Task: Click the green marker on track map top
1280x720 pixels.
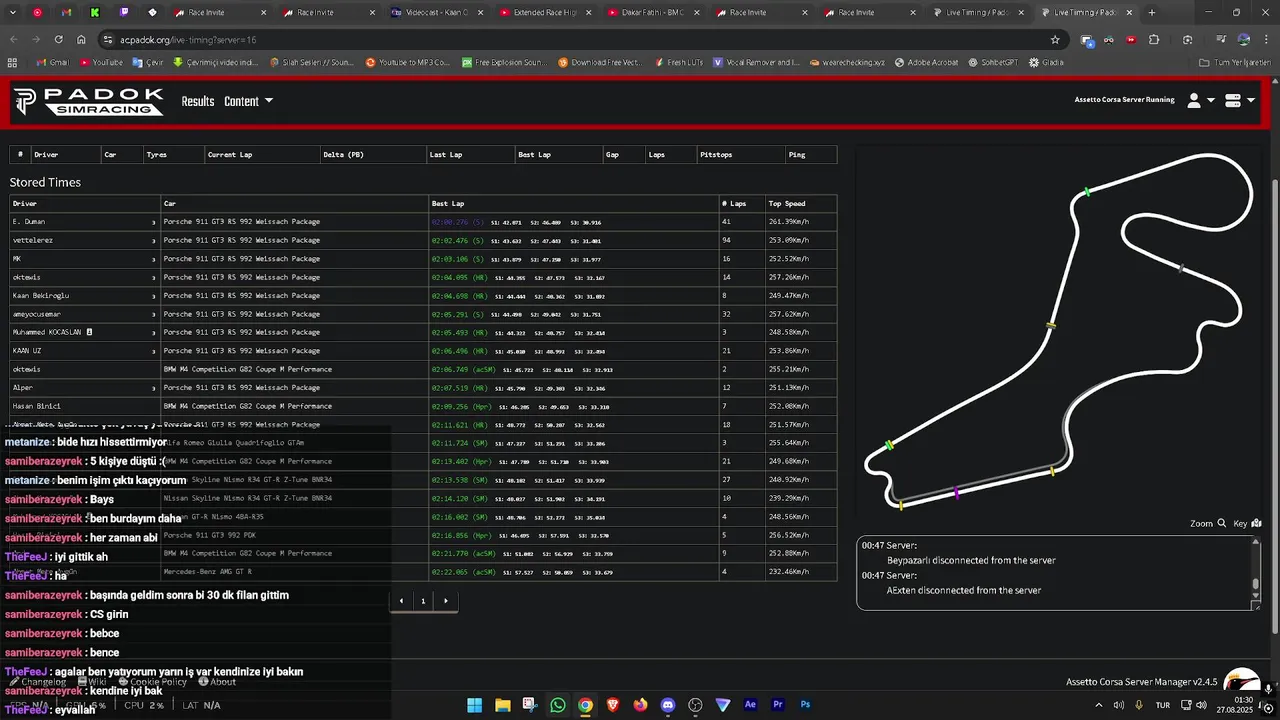Action: pyautogui.click(x=1087, y=191)
